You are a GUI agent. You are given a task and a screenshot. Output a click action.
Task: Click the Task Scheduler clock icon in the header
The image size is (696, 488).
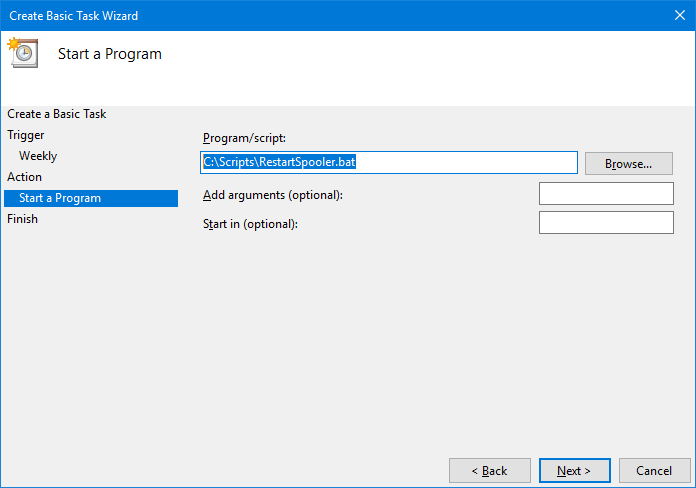23,53
